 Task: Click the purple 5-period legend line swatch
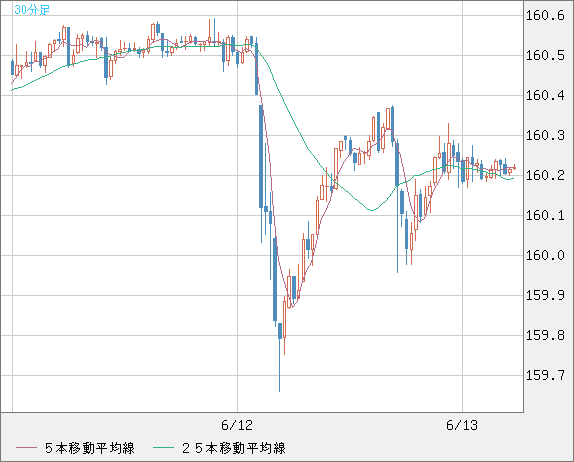click(26, 448)
